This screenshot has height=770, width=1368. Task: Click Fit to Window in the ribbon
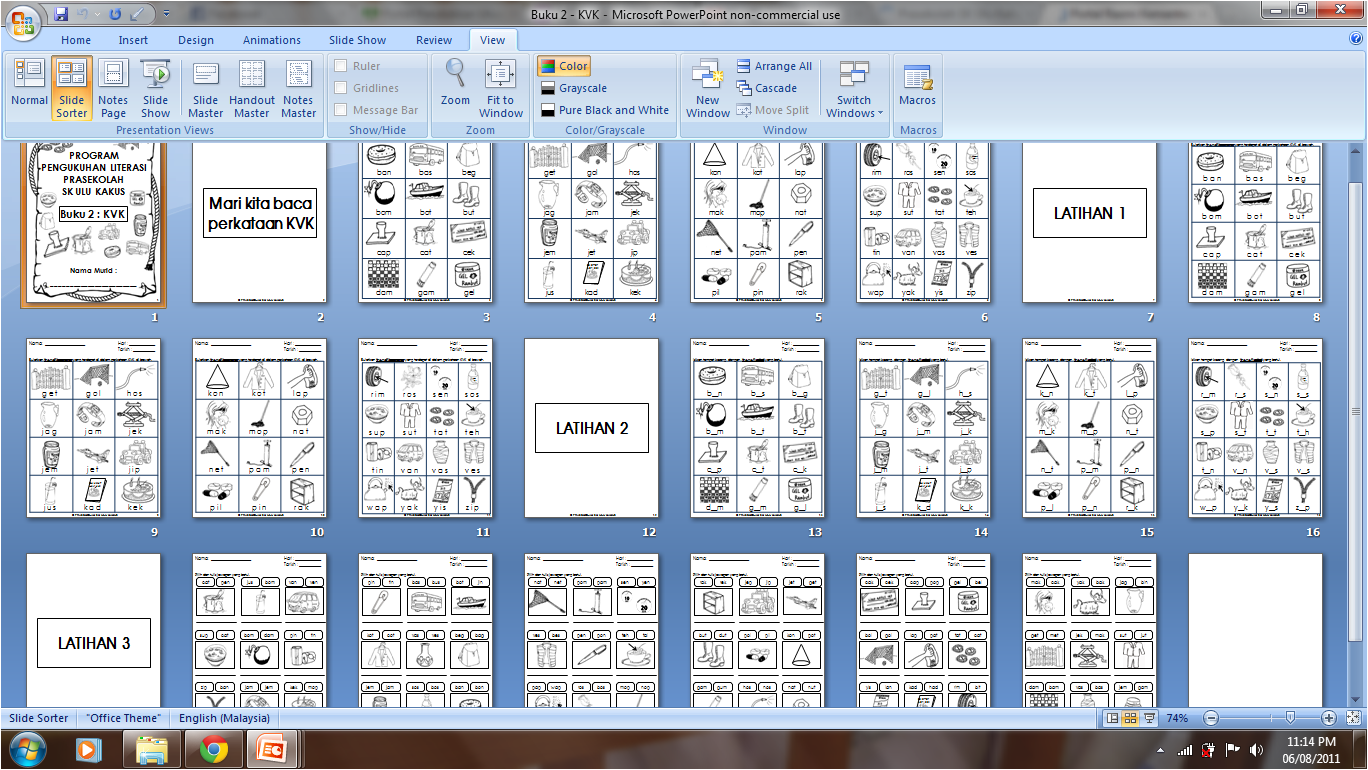click(x=501, y=87)
